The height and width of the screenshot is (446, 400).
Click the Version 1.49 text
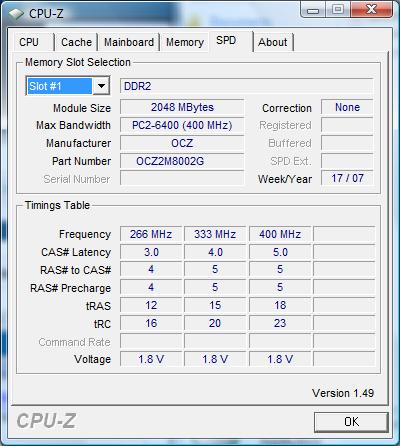point(343,393)
